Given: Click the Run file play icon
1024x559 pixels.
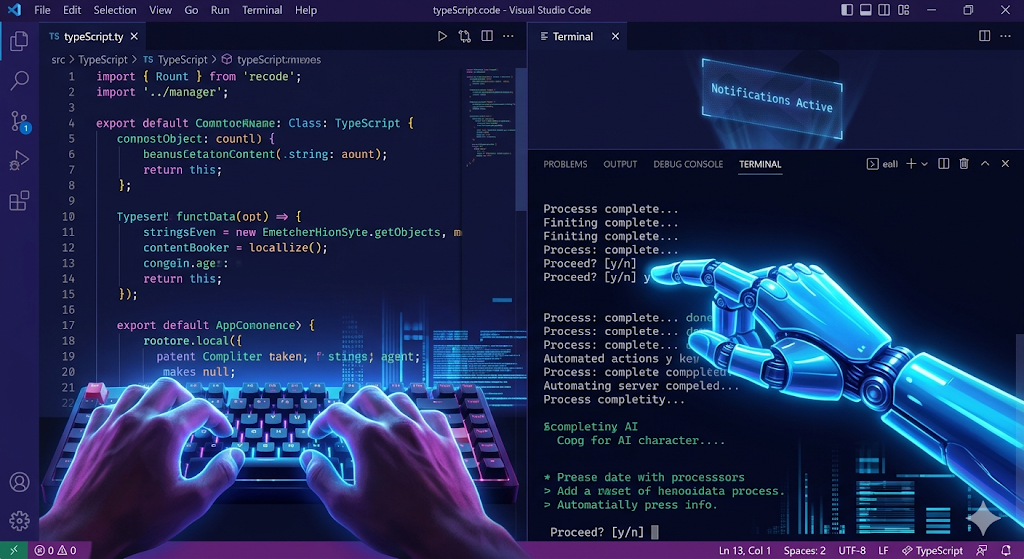Looking at the screenshot, I should coord(442,36).
